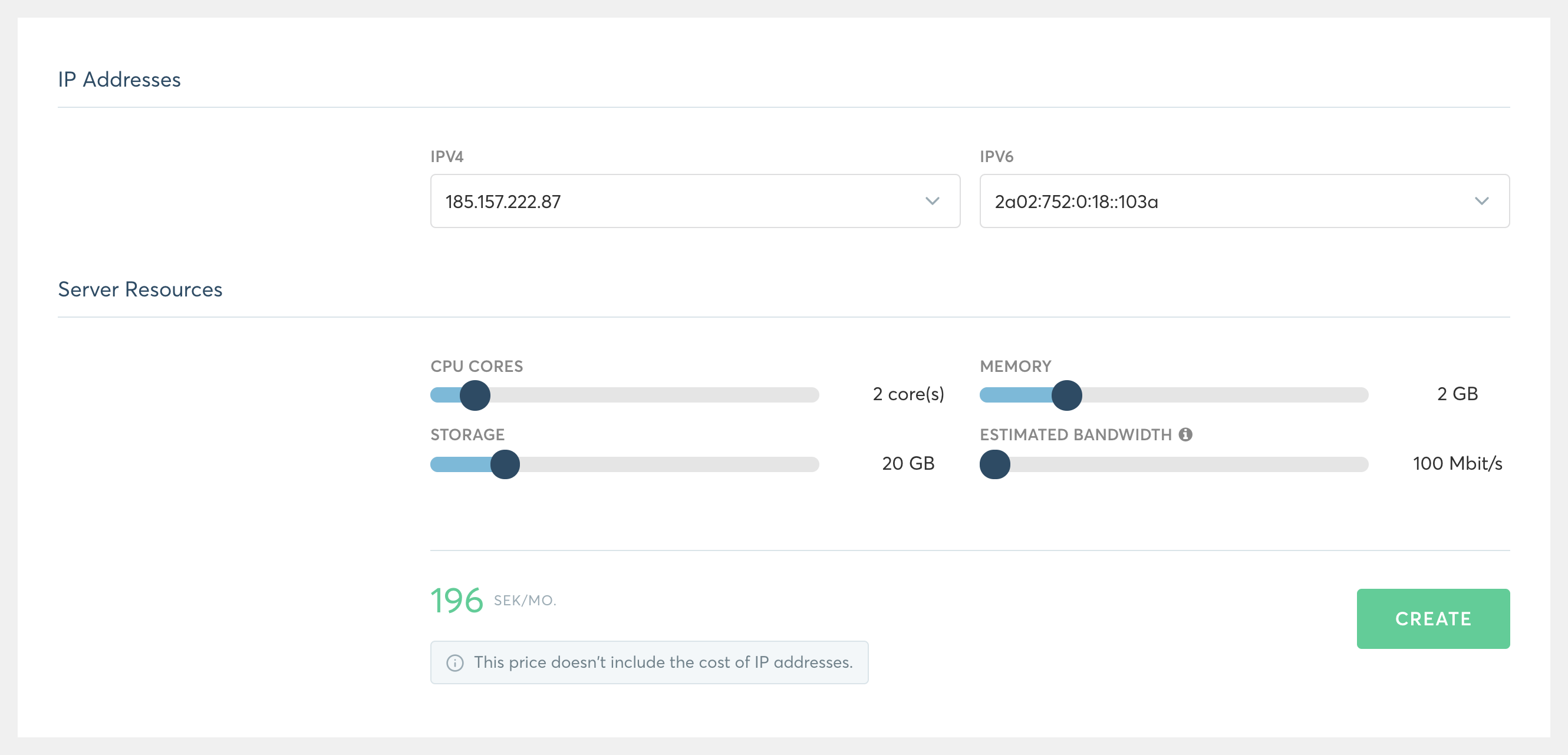Click the Storage slider handle
1568x755 pixels.
click(x=505, y=464)
